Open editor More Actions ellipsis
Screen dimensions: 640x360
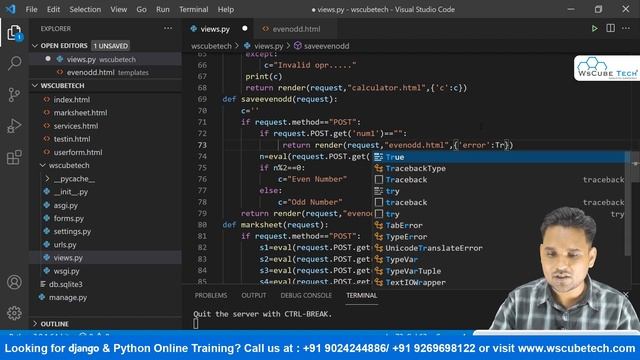coord(626,29)
